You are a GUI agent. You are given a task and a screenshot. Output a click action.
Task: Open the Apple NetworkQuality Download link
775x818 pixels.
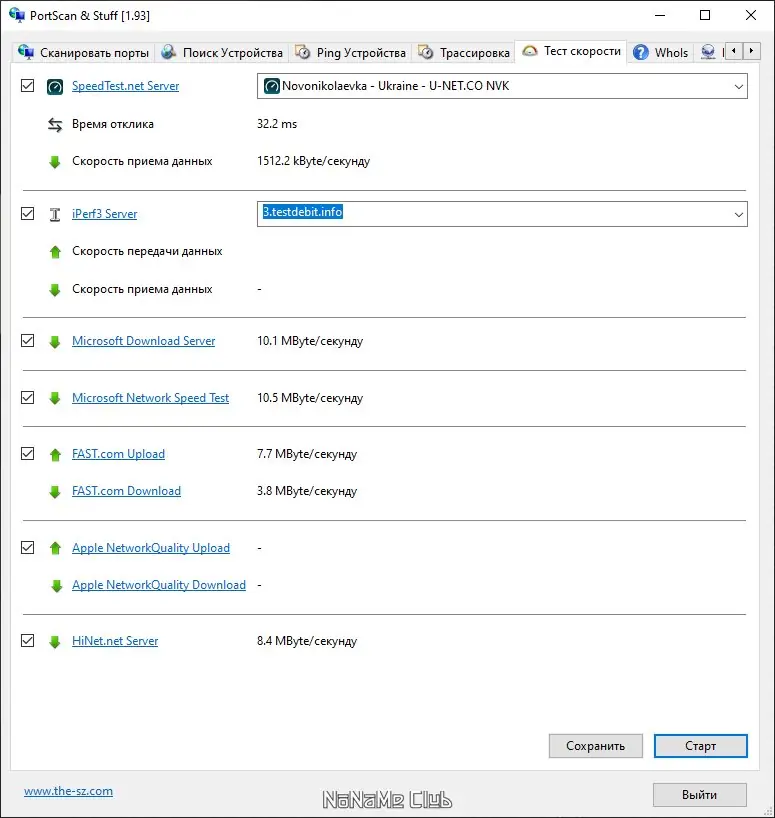(159, 585)
